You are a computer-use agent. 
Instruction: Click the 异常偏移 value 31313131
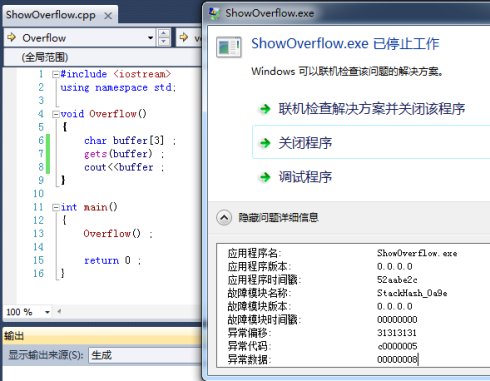397,333
